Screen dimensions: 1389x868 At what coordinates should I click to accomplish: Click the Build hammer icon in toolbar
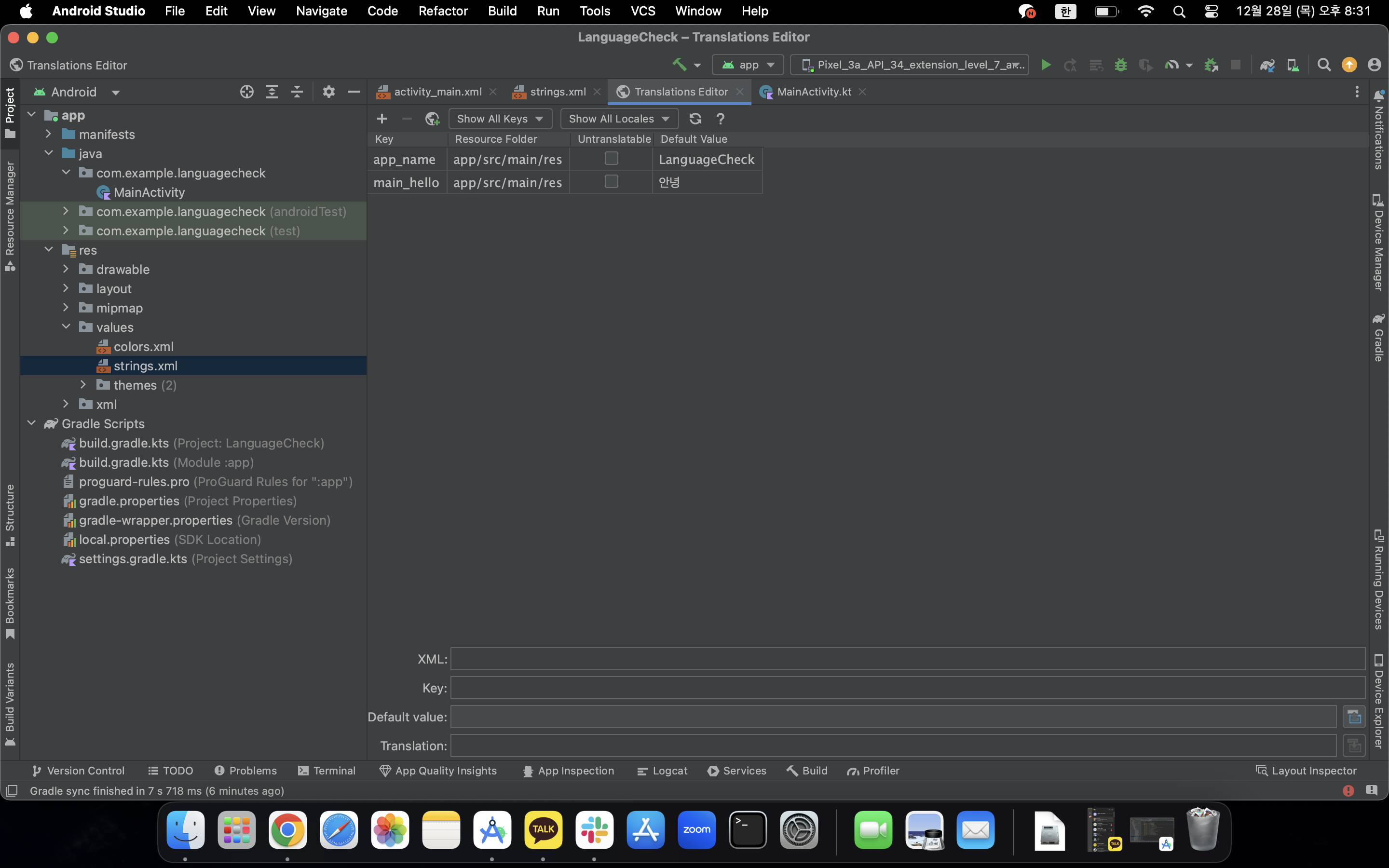coord(679,65)
